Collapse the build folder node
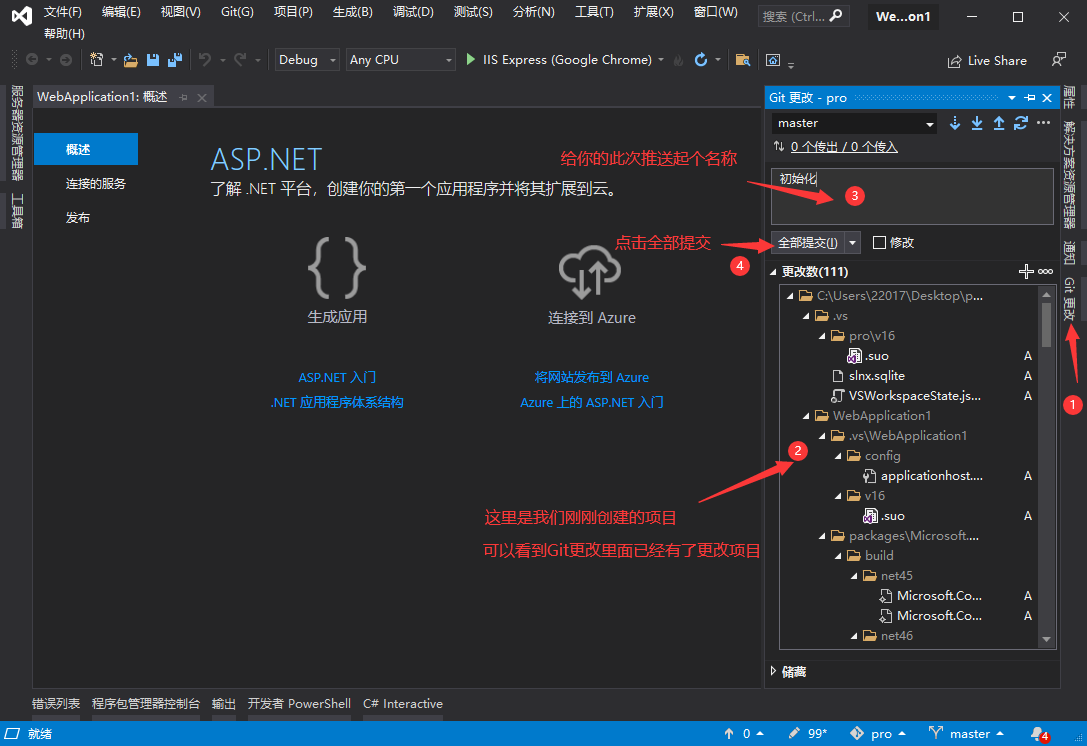 pos(838,556)
